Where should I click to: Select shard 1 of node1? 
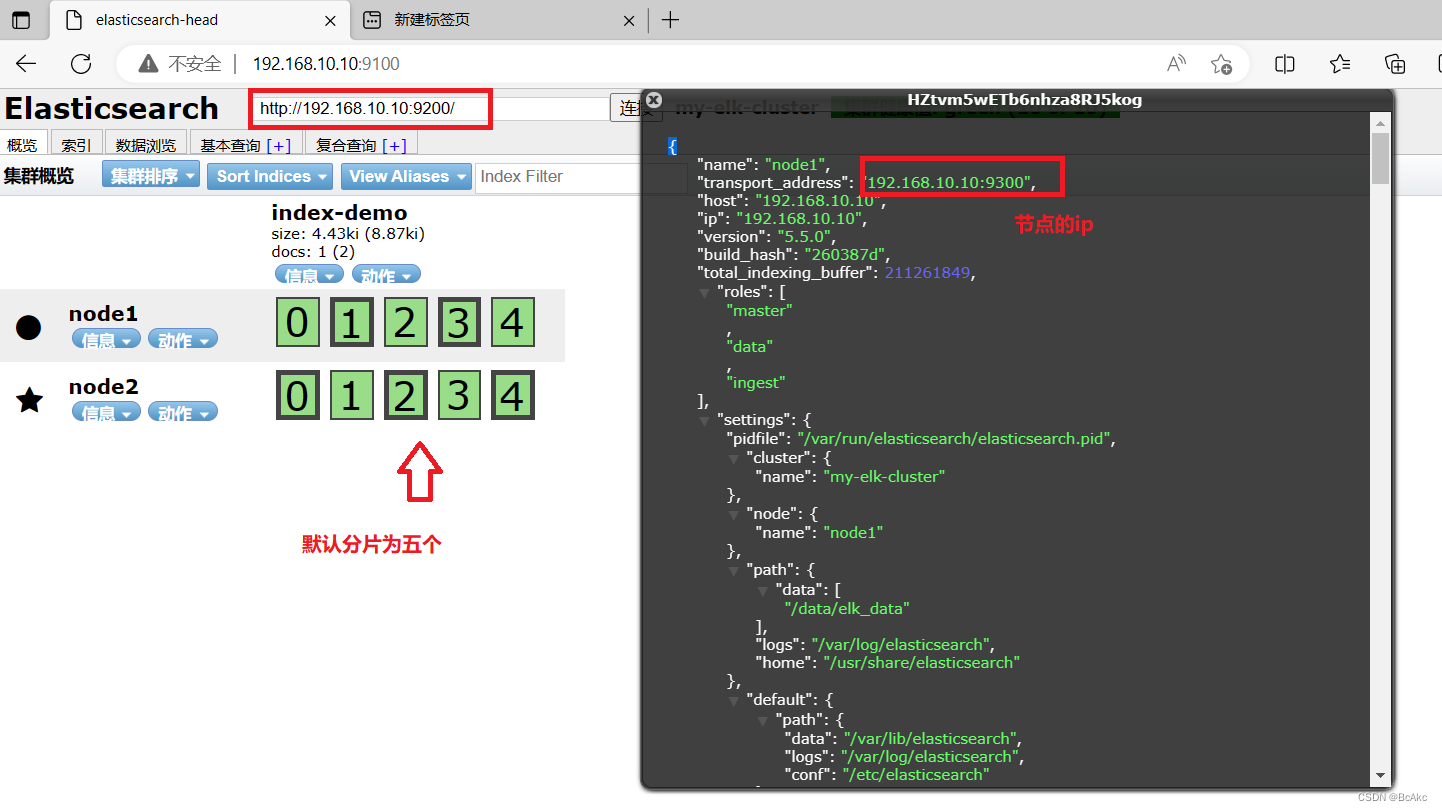pos(351,323)
